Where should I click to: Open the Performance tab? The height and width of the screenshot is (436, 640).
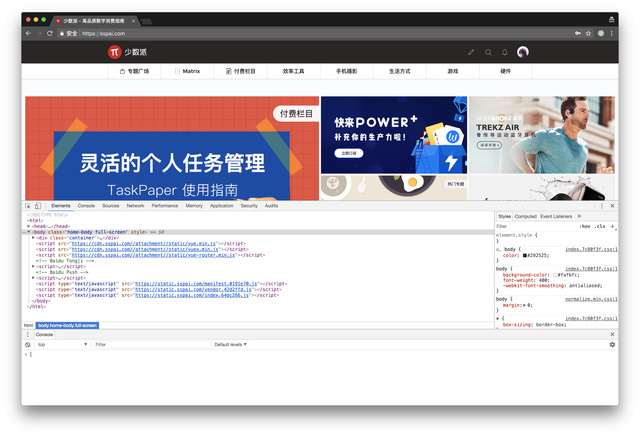[x=165, y=206]
